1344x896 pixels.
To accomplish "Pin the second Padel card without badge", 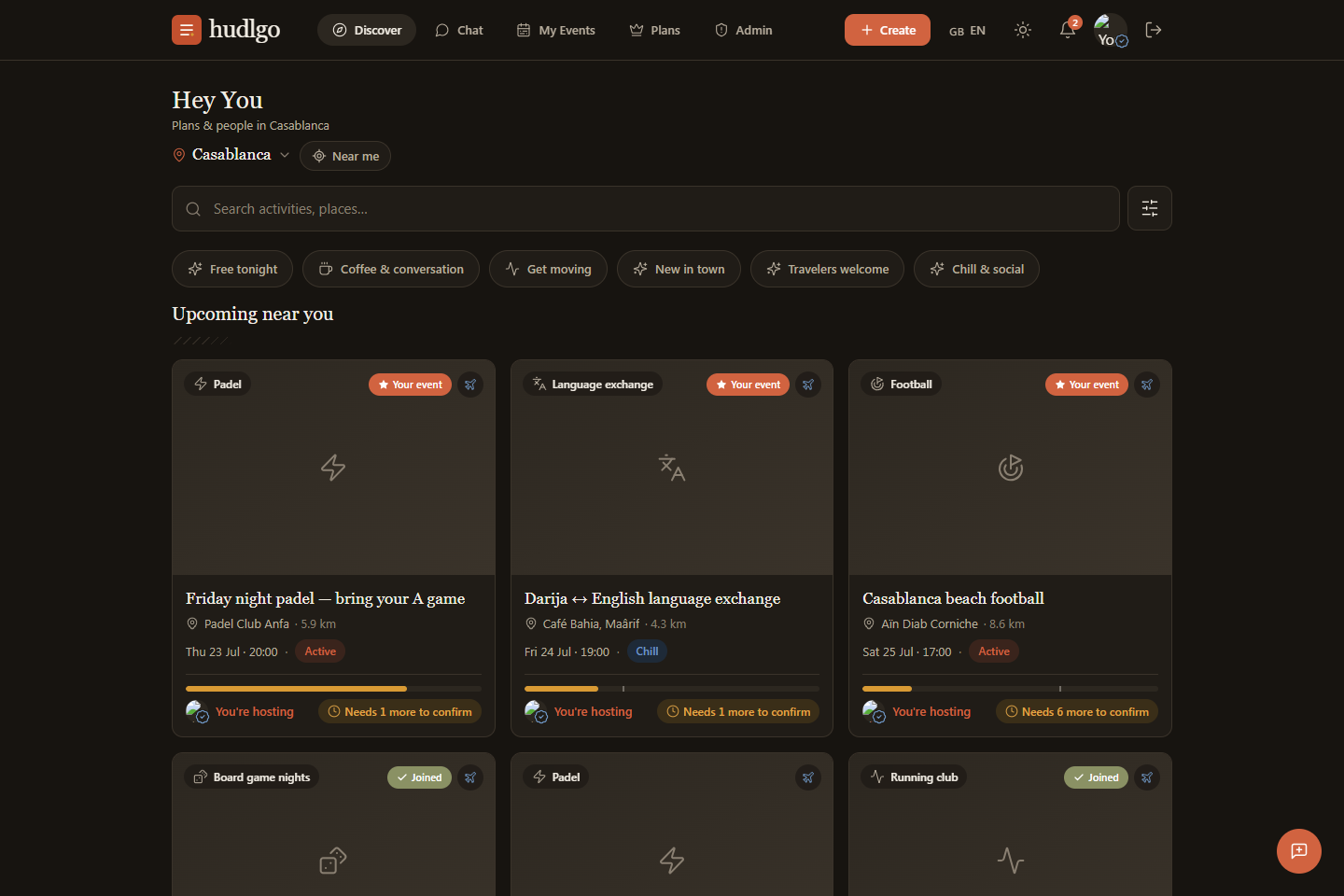I will 808,777.
